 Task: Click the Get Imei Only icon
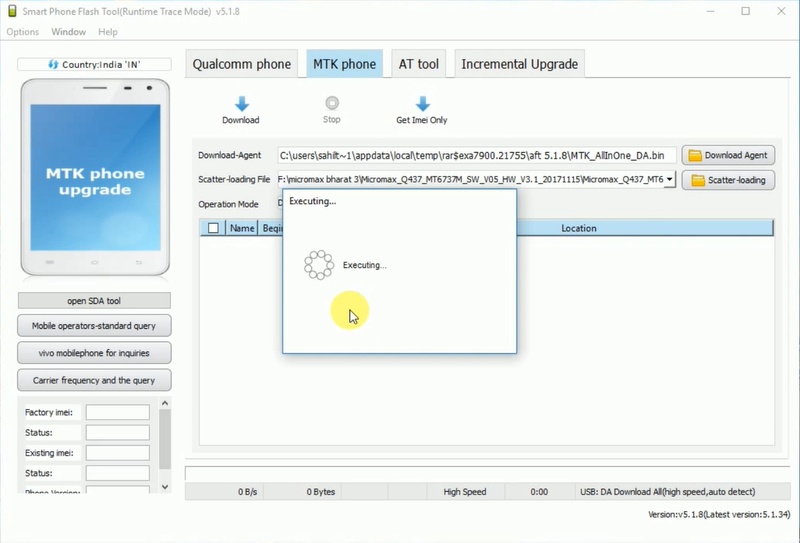click(422, 104)
